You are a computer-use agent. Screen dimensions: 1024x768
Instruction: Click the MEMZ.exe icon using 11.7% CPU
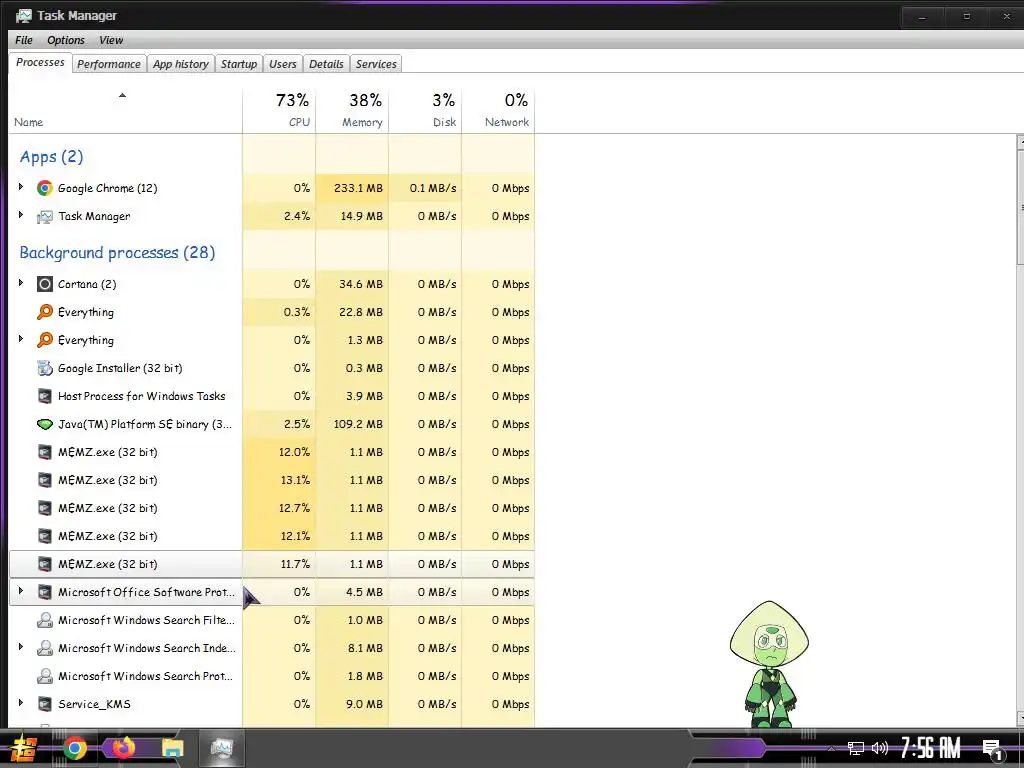point(44,564)
